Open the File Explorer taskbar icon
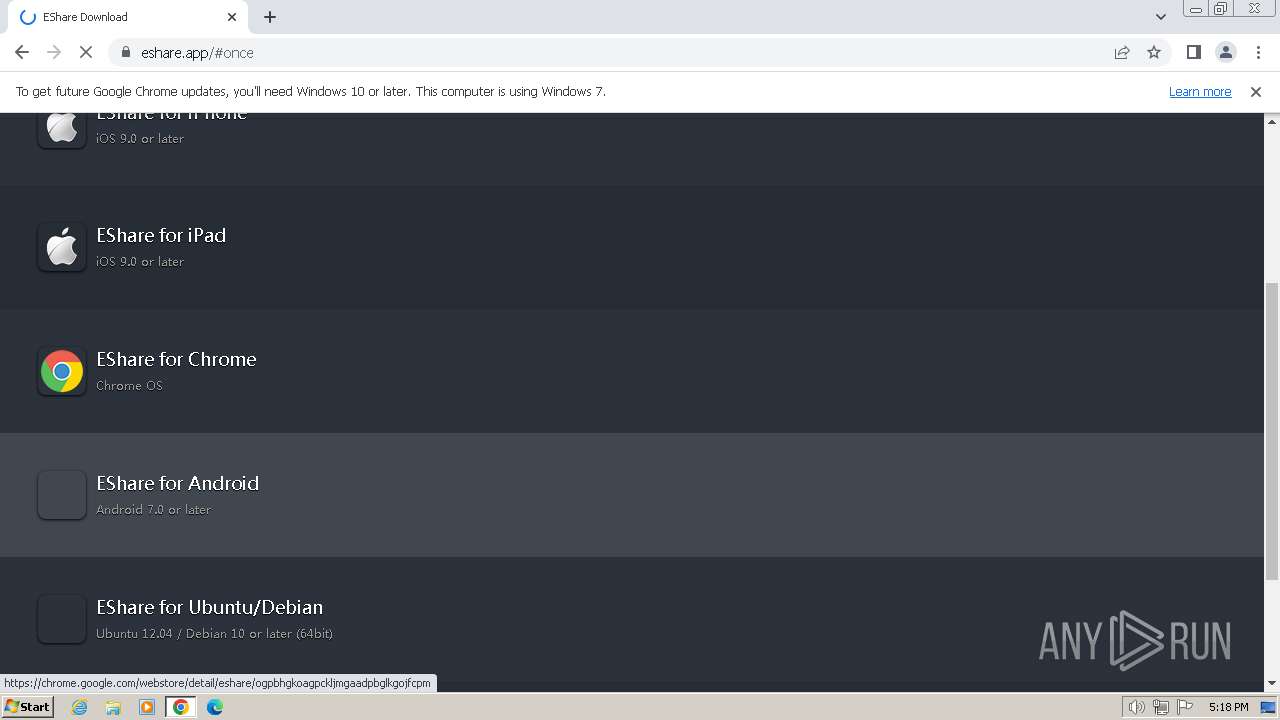The image size is (1280, 720). [113, 707]
